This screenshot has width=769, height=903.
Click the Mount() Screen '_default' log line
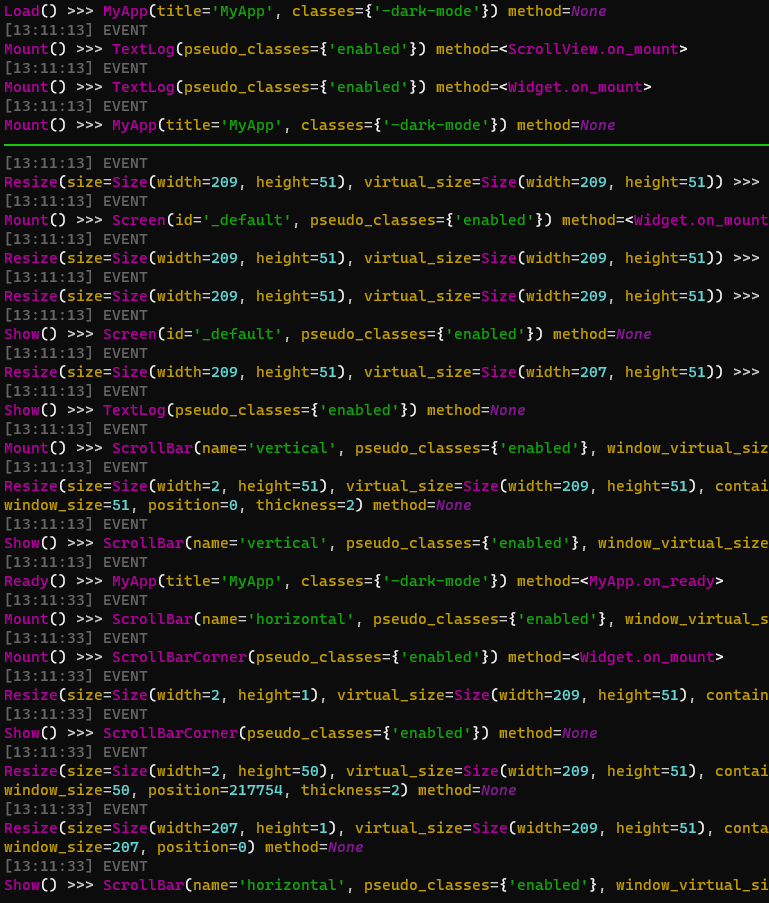[387, 220]
